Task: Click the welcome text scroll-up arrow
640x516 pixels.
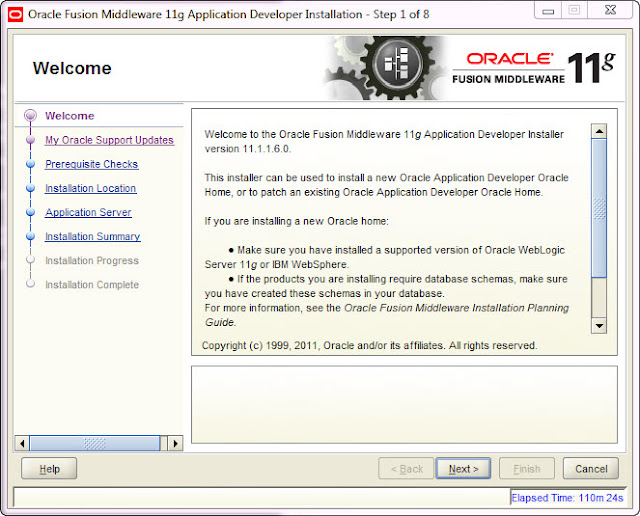Action: 599,131
